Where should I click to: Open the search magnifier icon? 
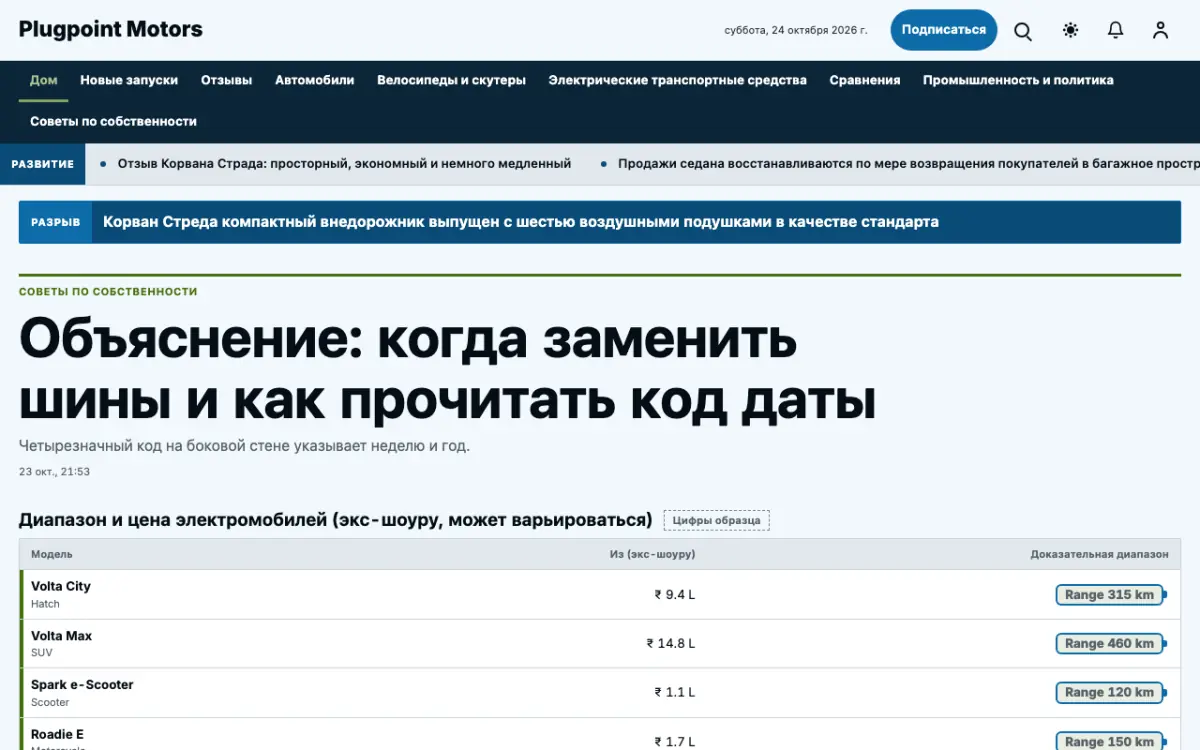click(1023, 30)
